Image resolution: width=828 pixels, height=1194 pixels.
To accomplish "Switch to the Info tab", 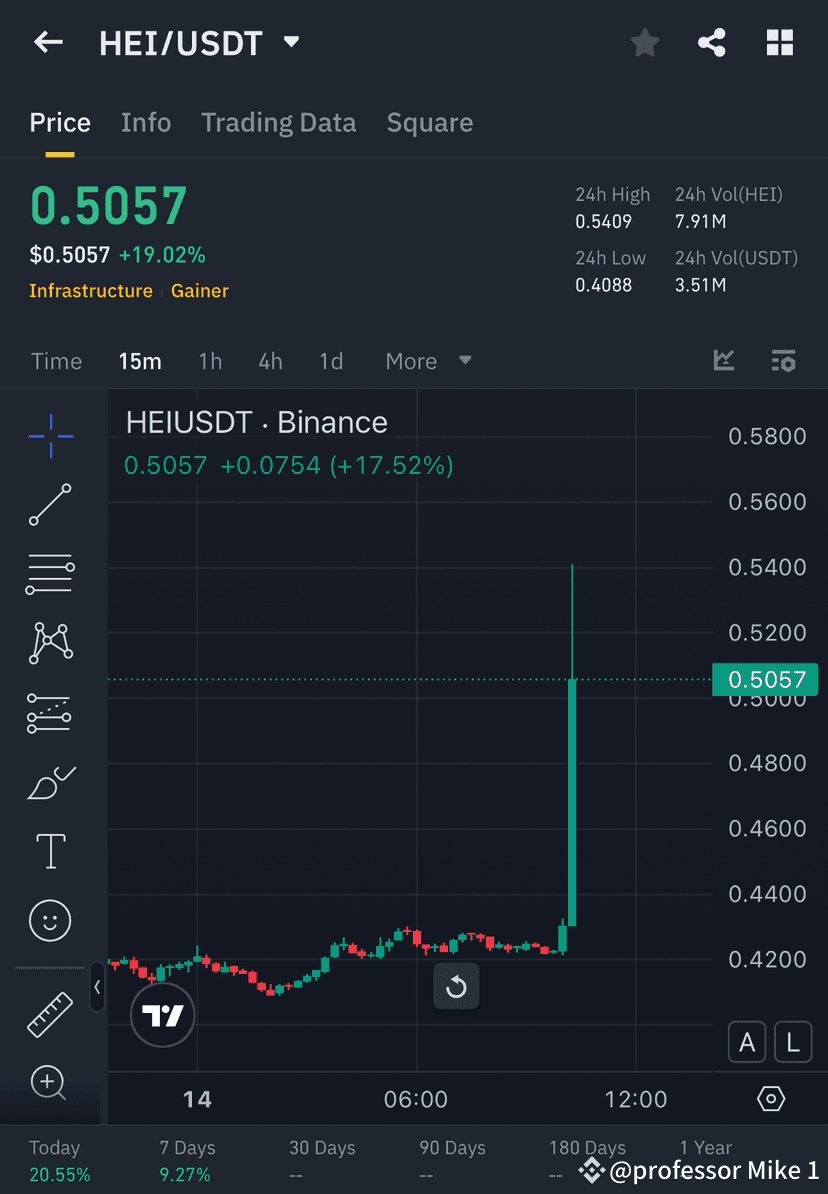I will coord(146,122).
